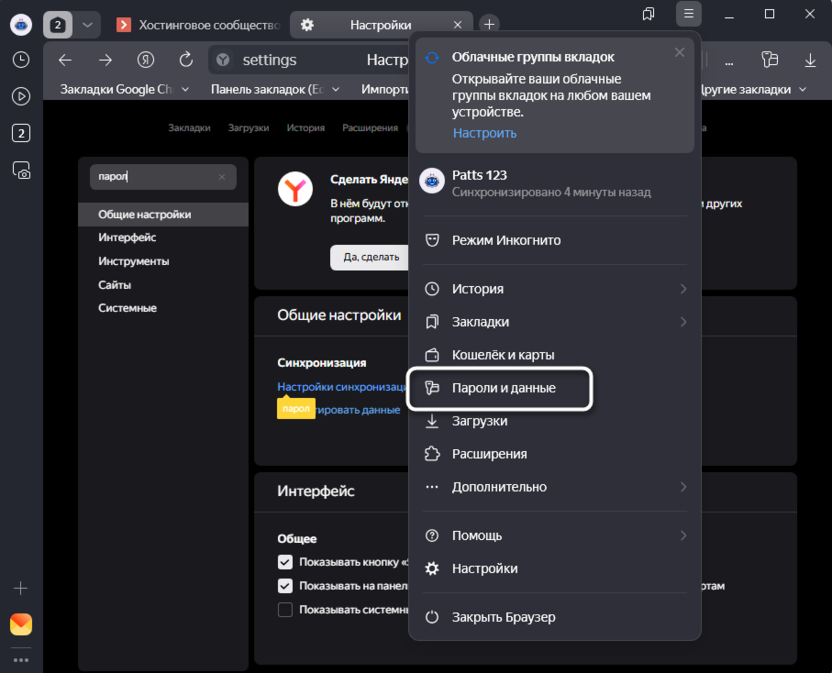The image size is (832, 673).
Task: Click the hamburger main menu button
Action: [x=689, y=14]
